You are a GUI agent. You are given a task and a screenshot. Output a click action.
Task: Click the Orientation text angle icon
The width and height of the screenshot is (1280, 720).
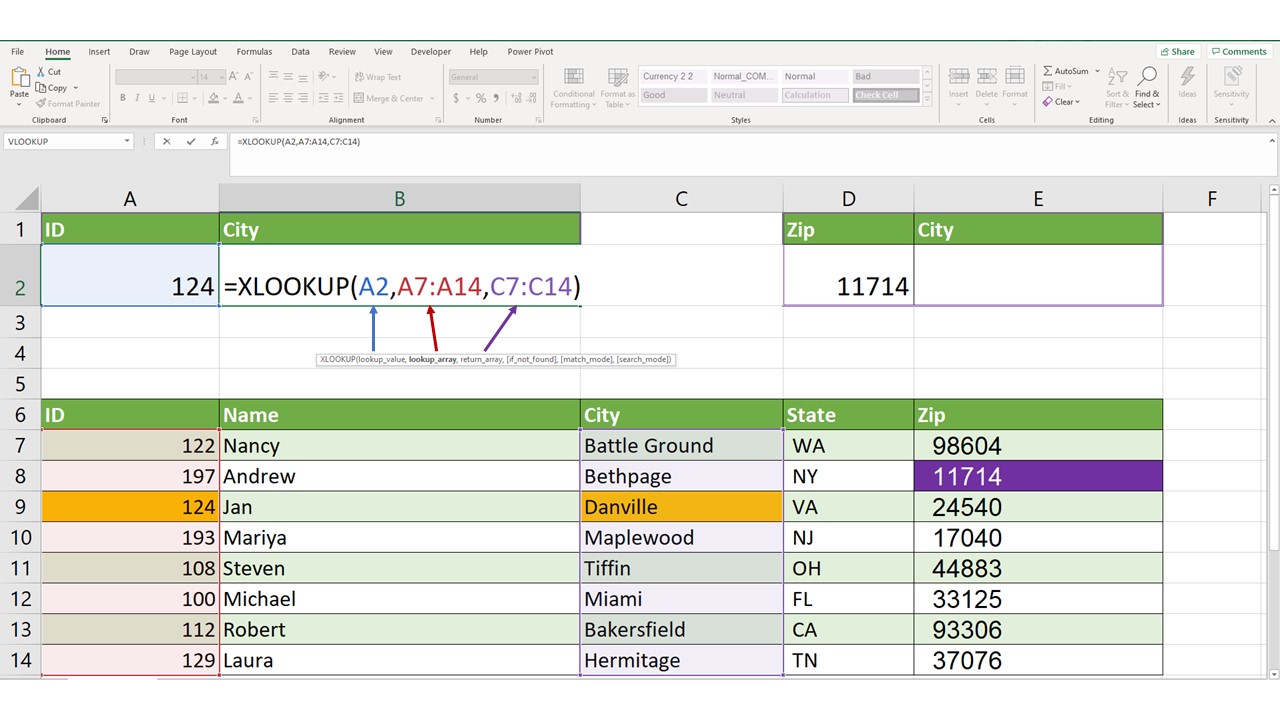[x=326, y=77]
